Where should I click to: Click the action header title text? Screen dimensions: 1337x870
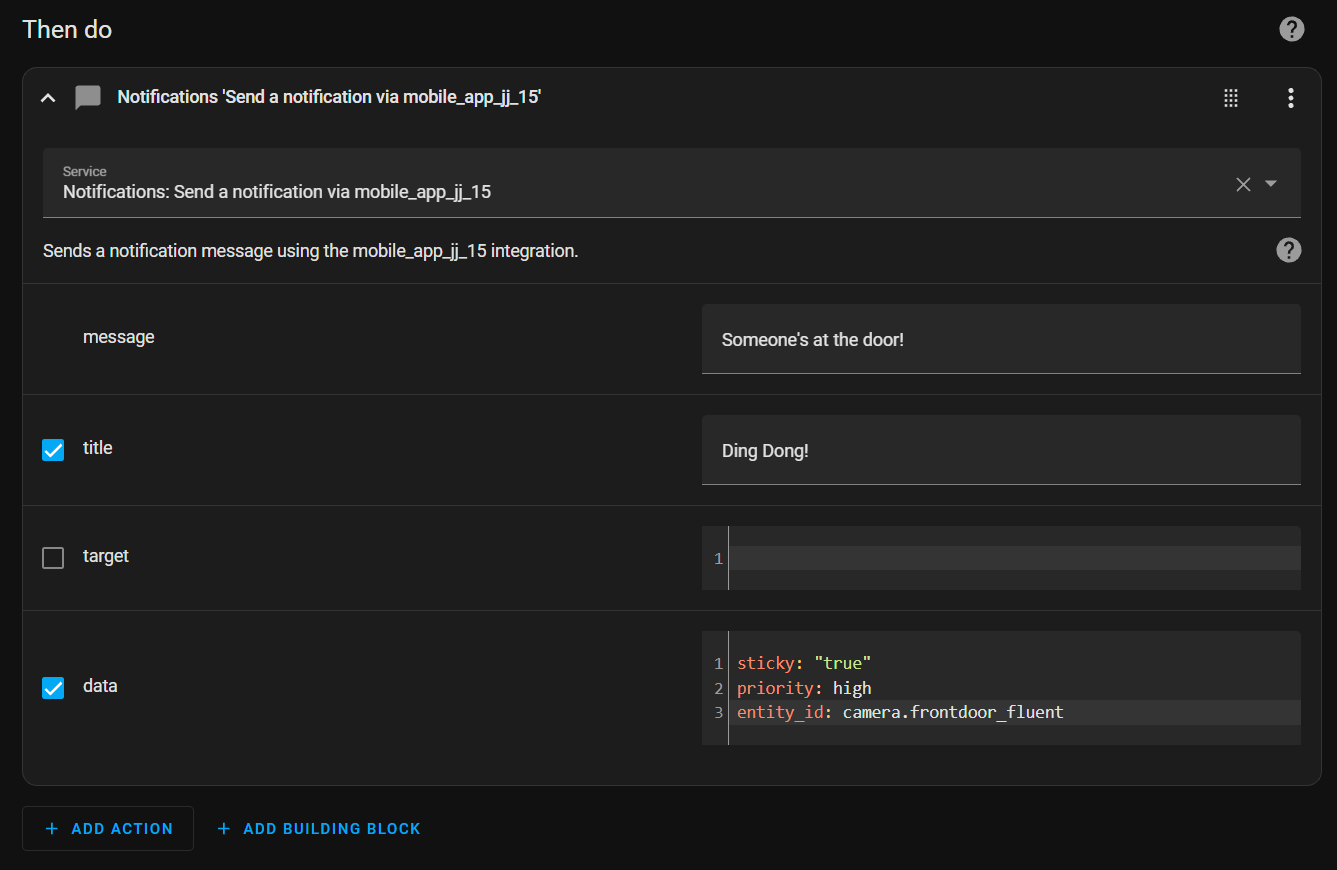329,97
